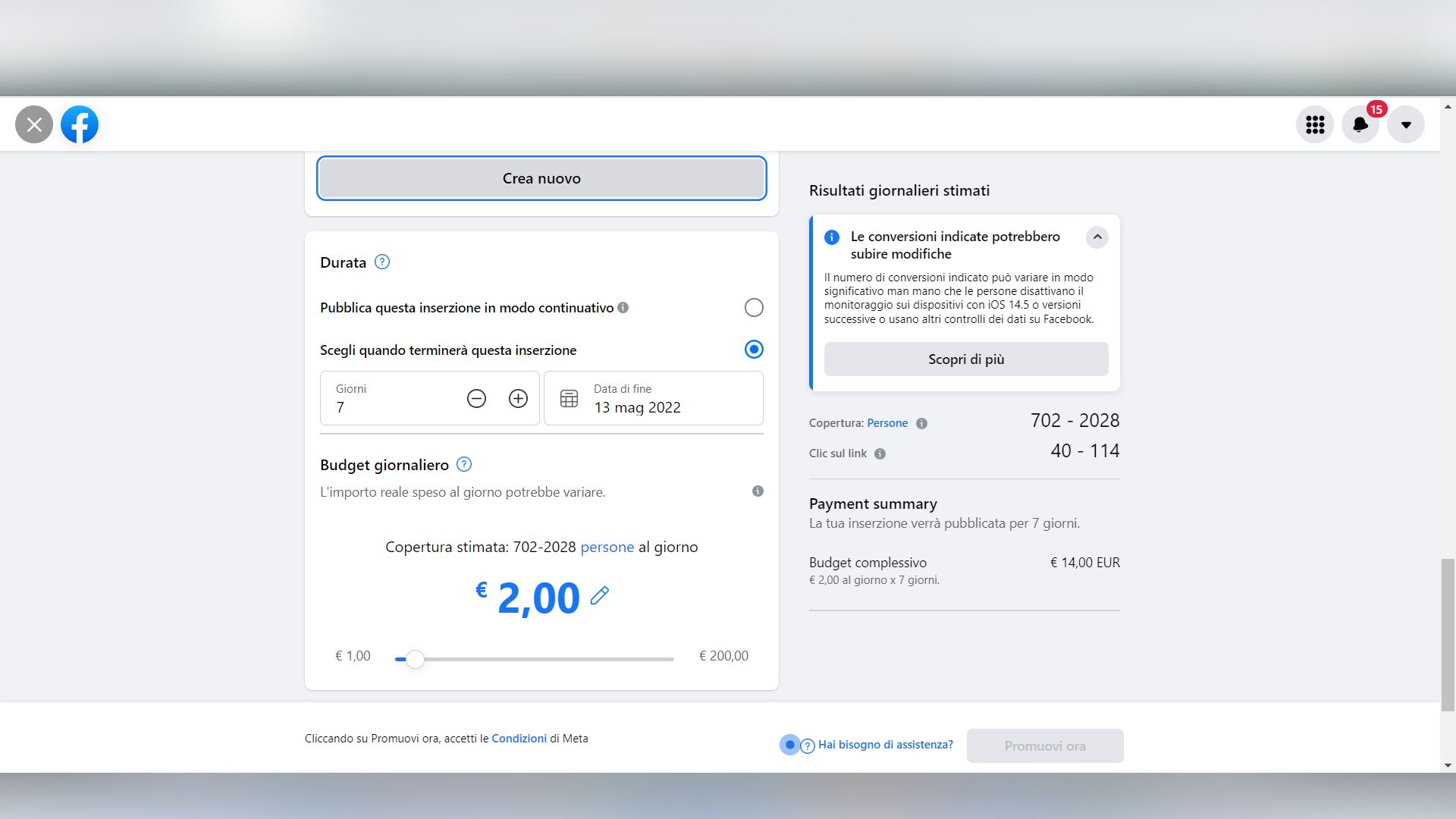Image resolution: width=1456 pixels, height=819 pixels.
Task: Select choosing when the ad will end
Action: [x=753, y=350]
